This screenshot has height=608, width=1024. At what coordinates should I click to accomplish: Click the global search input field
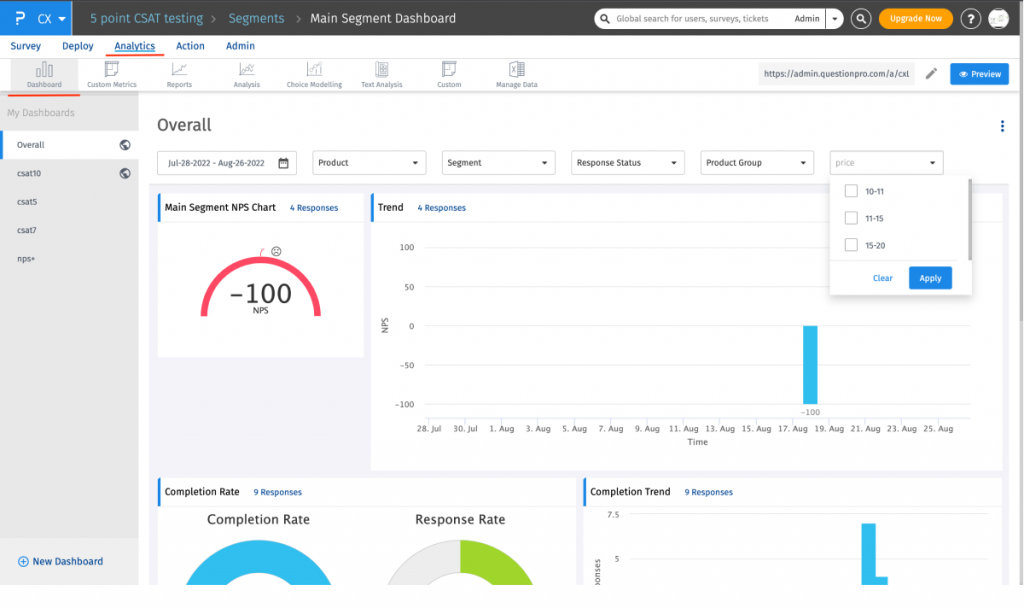(x=692, y=18)
